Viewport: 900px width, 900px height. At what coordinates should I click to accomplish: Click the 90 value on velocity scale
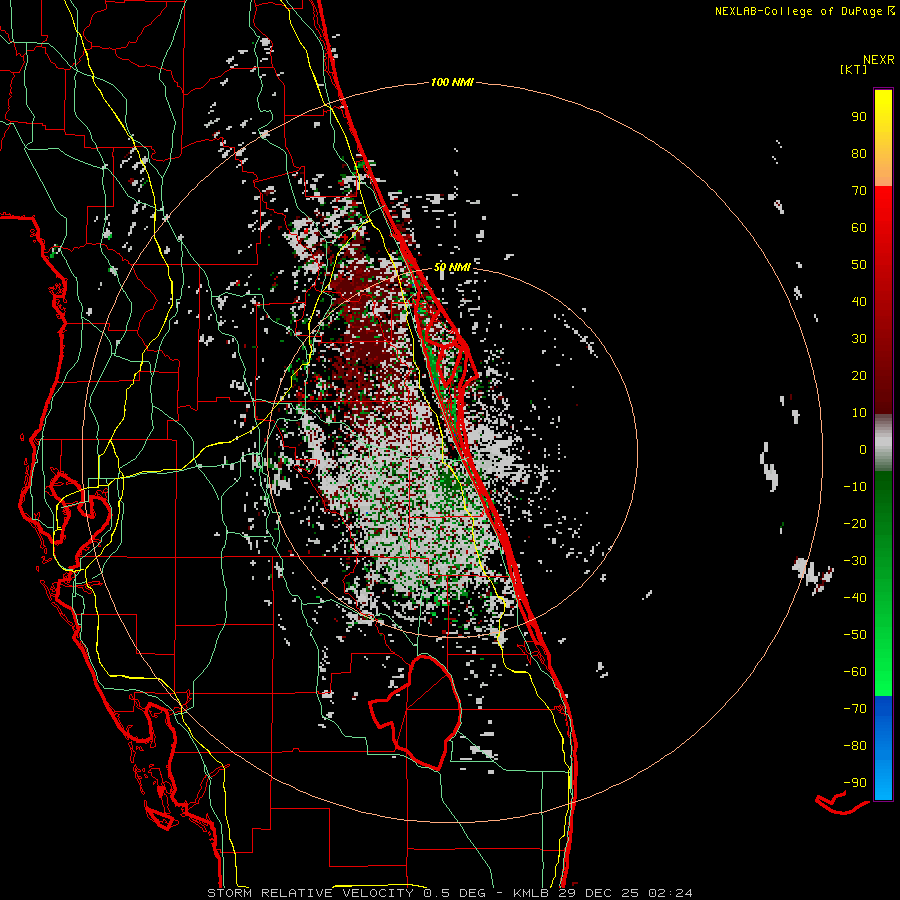(859, 117)
